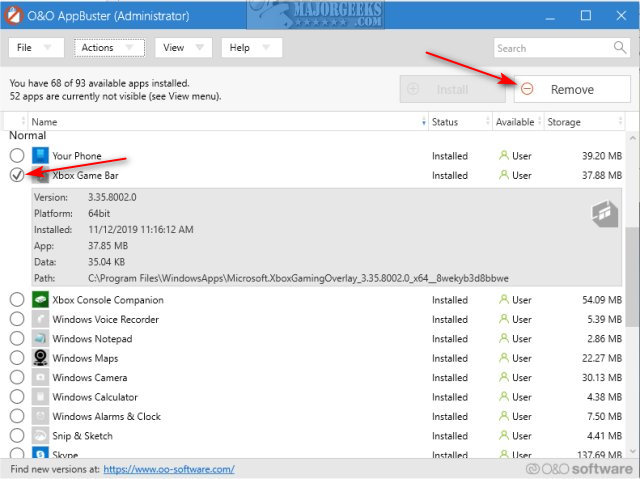Expand the View dropdown menu

point(185,47)
